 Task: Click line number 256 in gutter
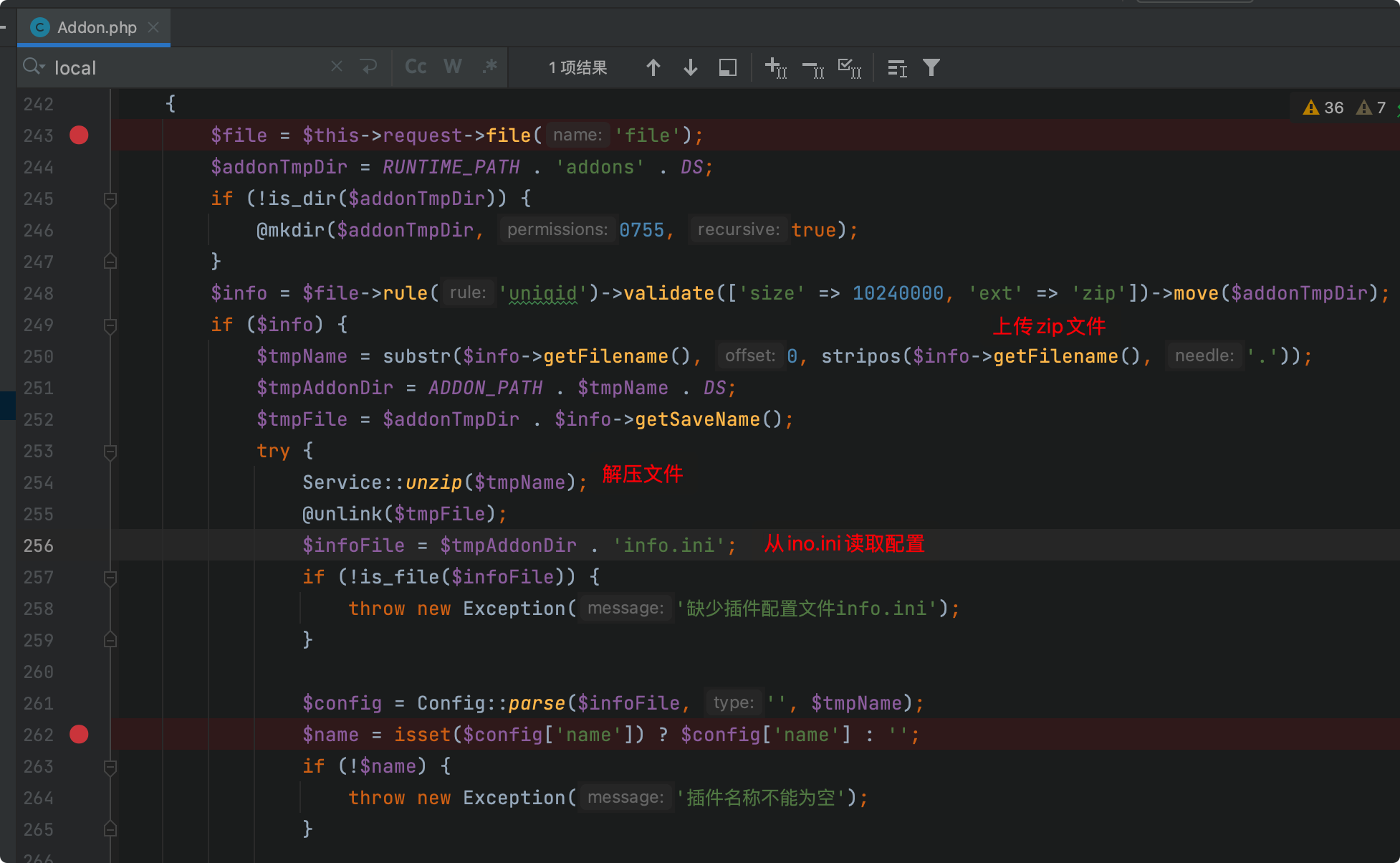click(39, 545)
